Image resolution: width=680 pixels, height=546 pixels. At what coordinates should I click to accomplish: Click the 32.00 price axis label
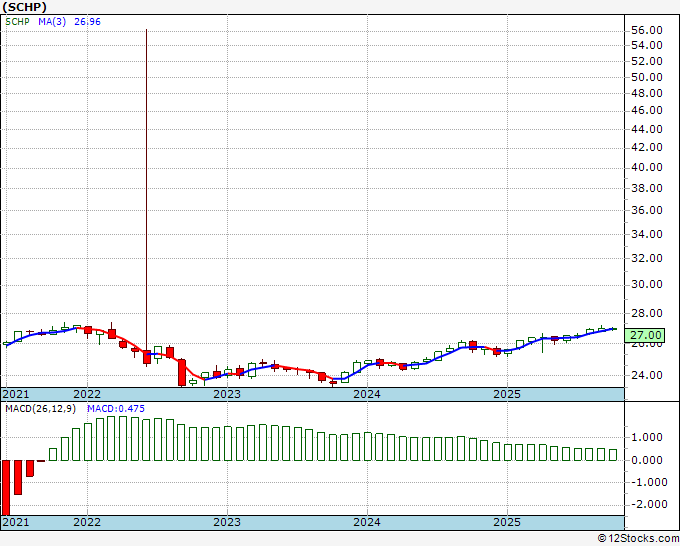pyautogui.click(x=647, y=258)
